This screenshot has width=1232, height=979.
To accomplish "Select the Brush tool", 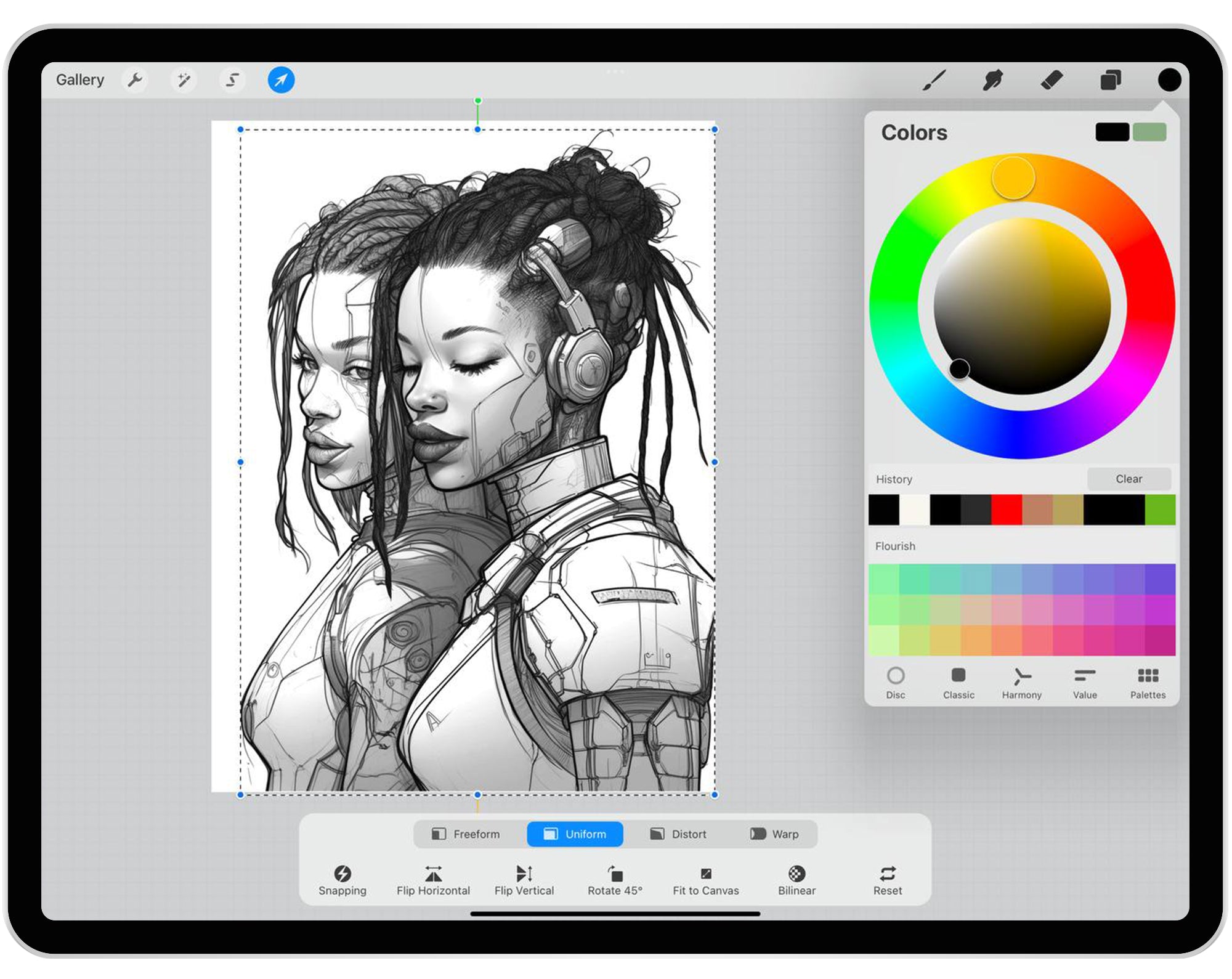I will [934, 80].
